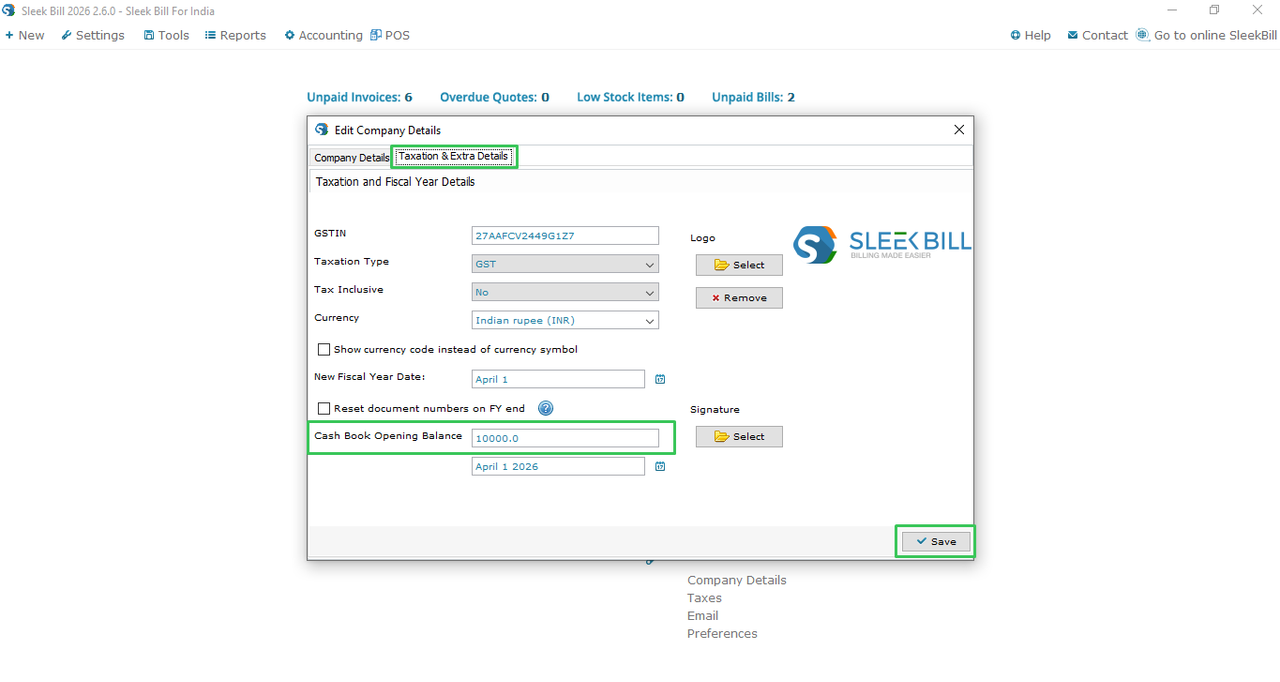This screenshot has width=1280, height=682.
Task: Click the New Fiscal Year Date field
Action: point(558,379)
